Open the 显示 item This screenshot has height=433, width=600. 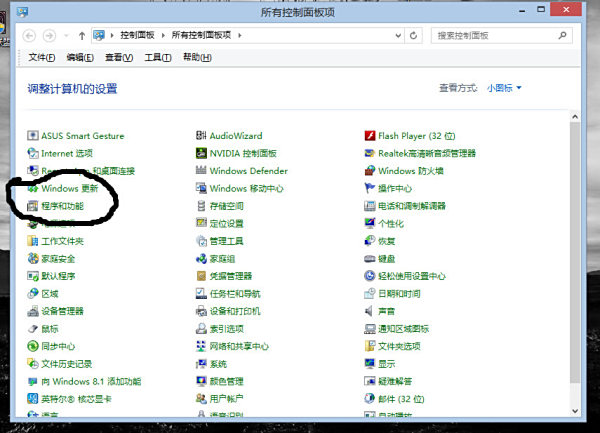(x=386, y=364)
